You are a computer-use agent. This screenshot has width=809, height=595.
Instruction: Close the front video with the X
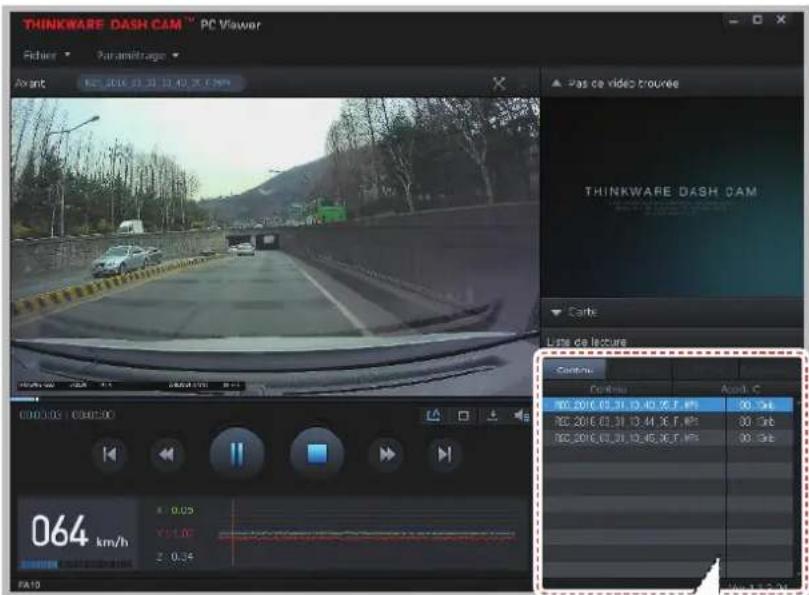(x=499, y=84)
